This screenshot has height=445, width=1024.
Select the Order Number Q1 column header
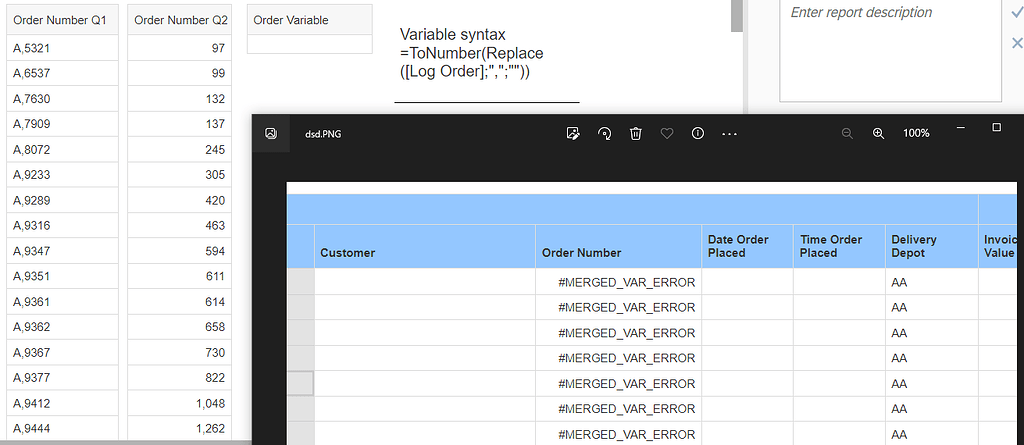(62, 20)
